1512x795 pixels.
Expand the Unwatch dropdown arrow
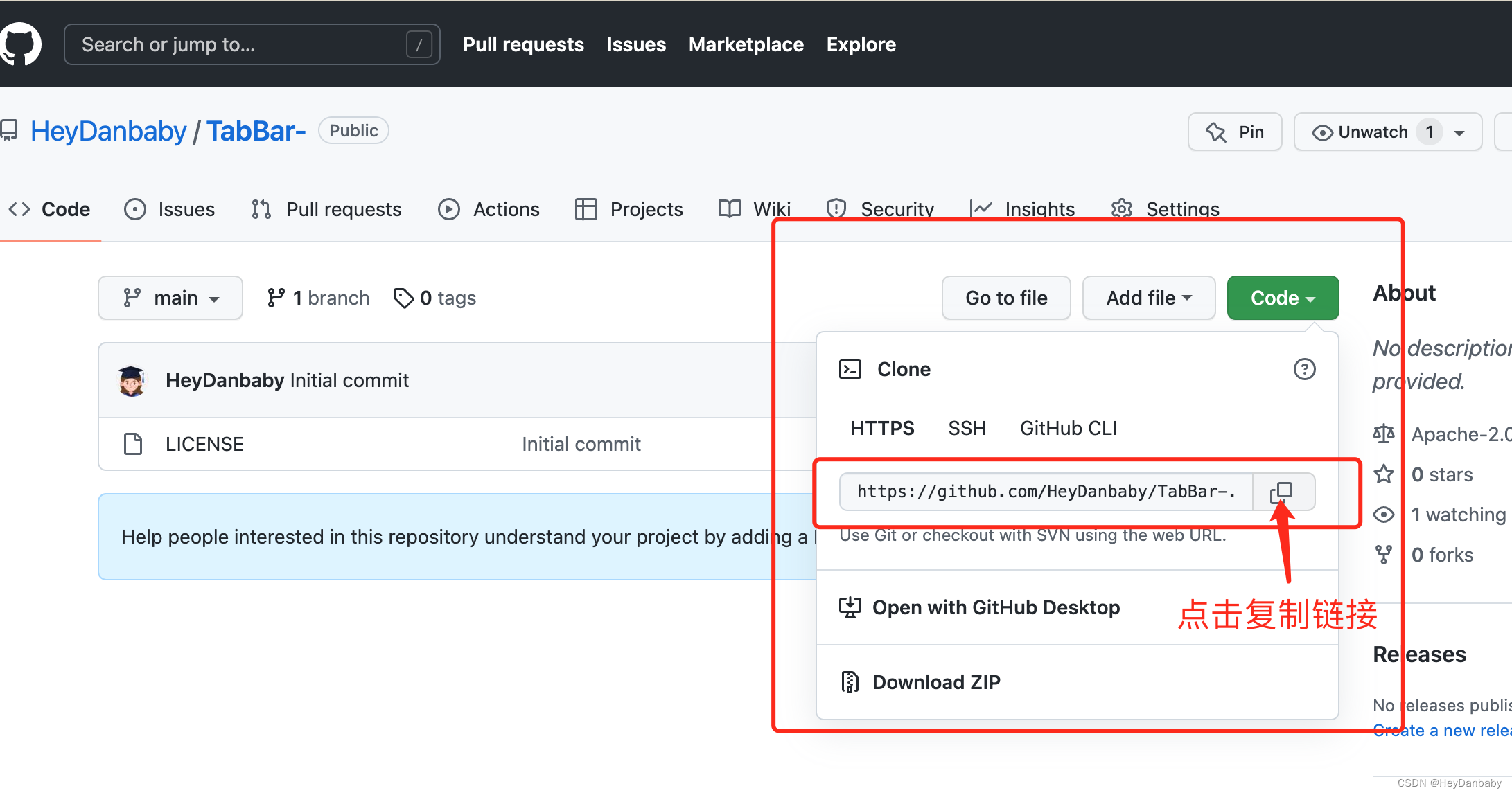1459,132
